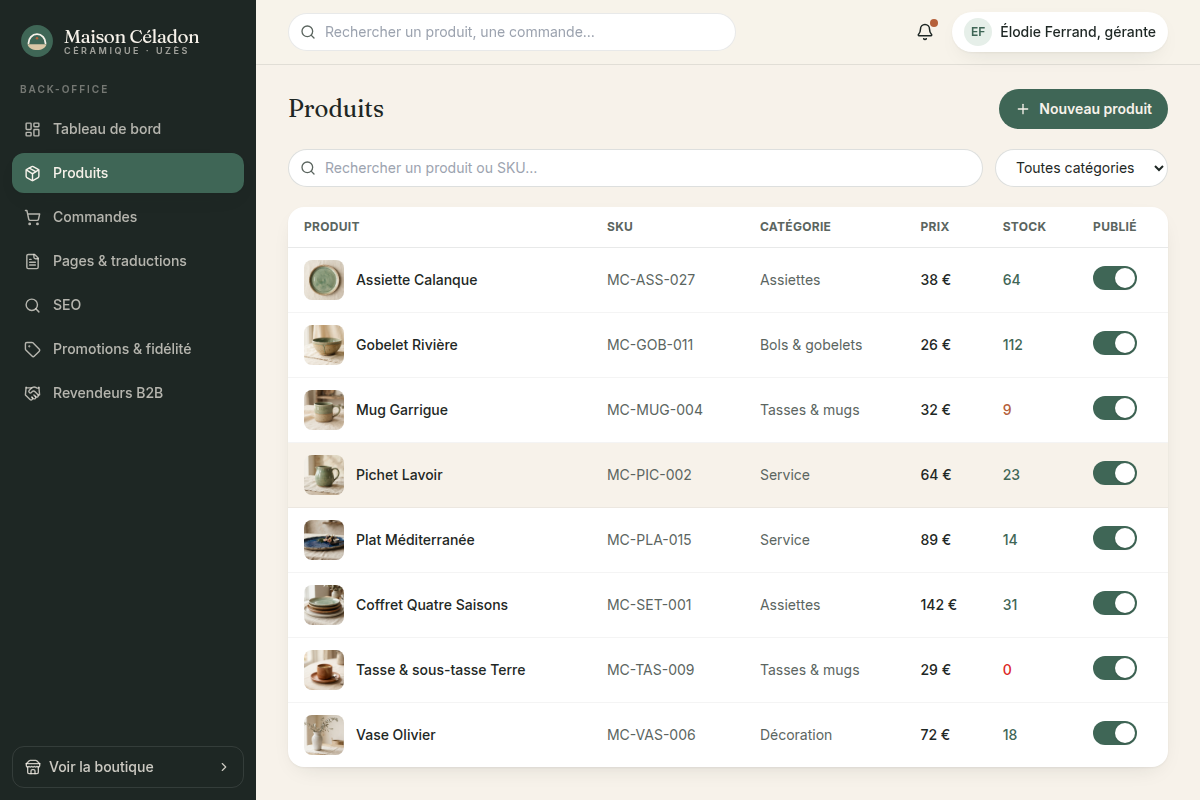Toggle Coffret Quatre Saisons published switch
This screenshot has height=800, width=1200.
point(1115,603)
